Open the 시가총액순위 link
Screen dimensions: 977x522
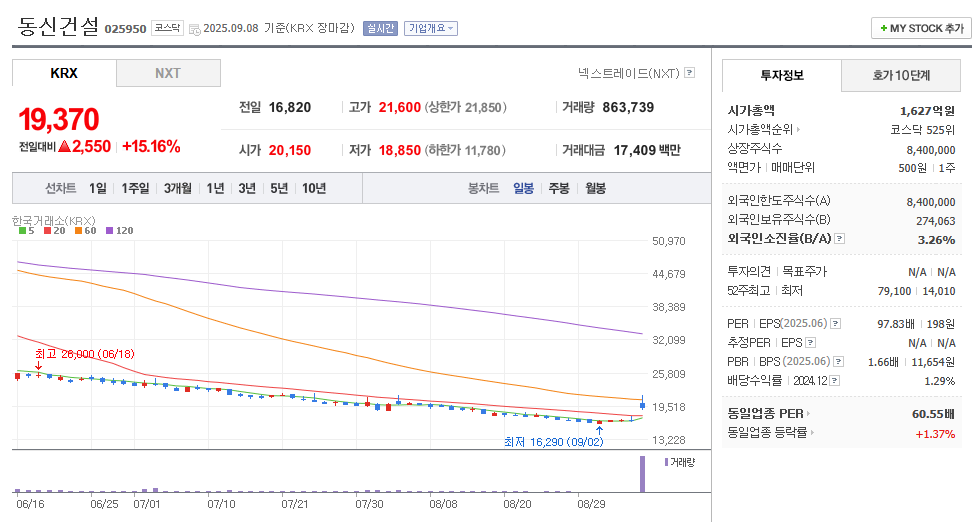click(x=760, y=130)
